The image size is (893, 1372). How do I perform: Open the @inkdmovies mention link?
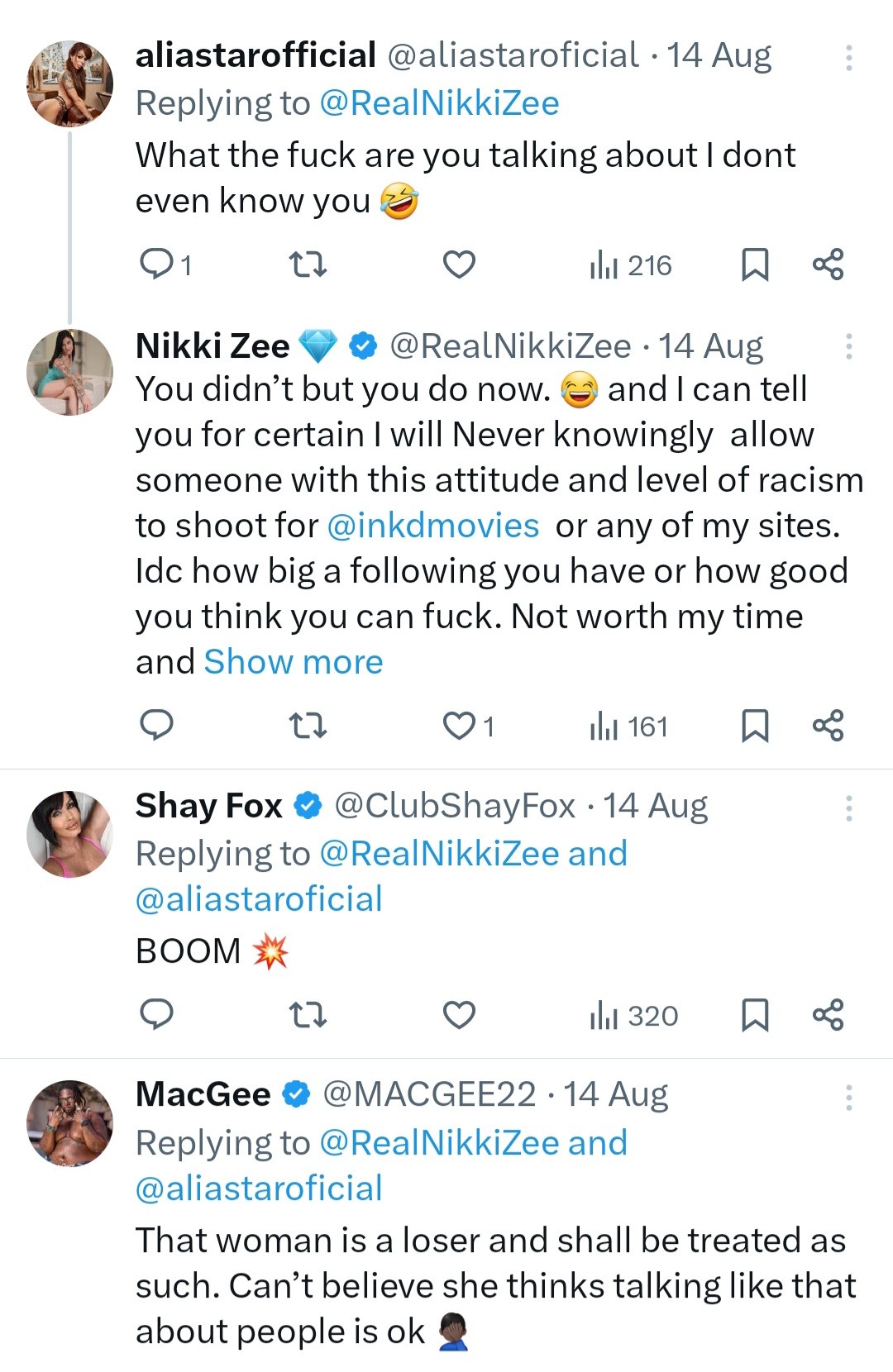(x=433, y=526)
